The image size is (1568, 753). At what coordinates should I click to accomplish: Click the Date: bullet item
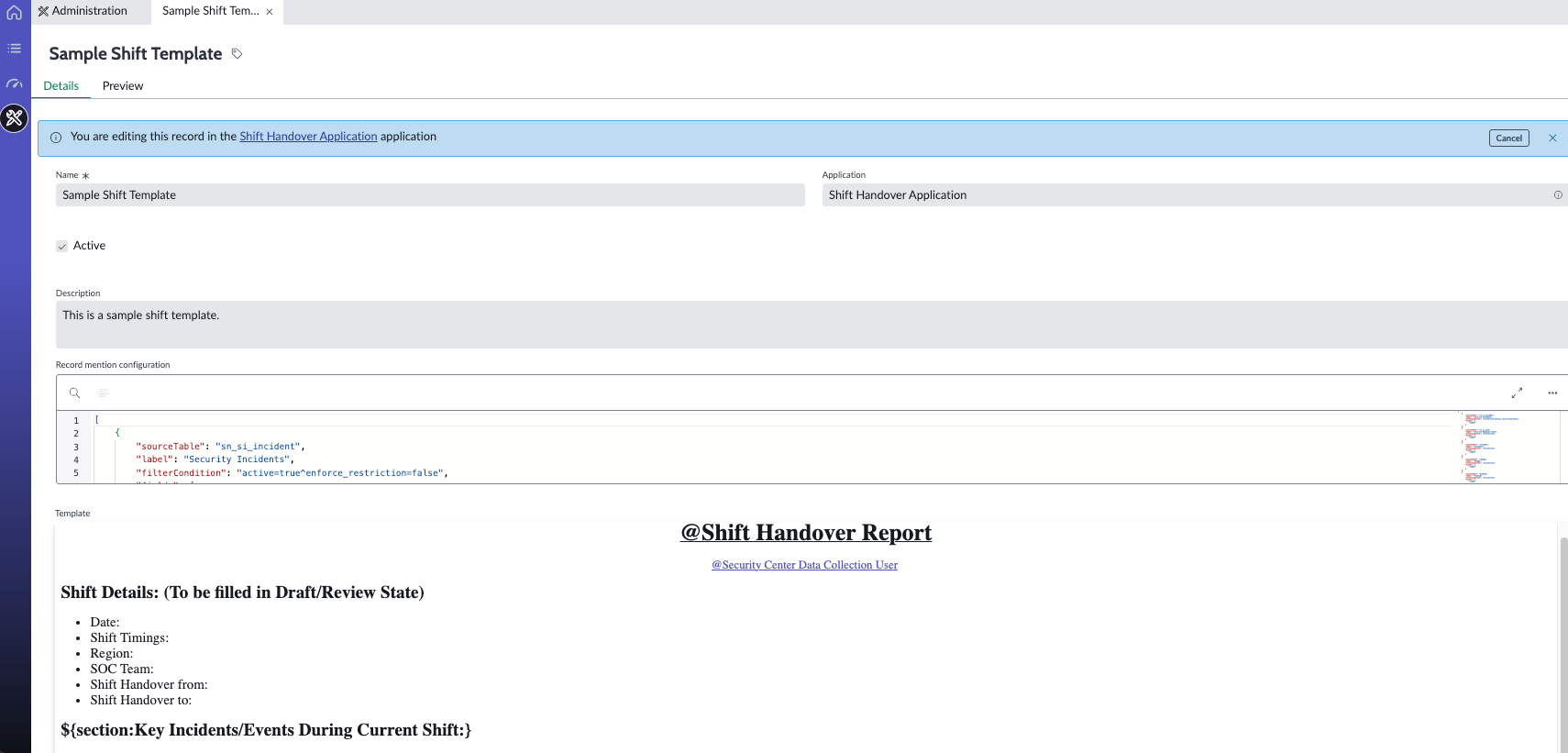coord(105,623)
